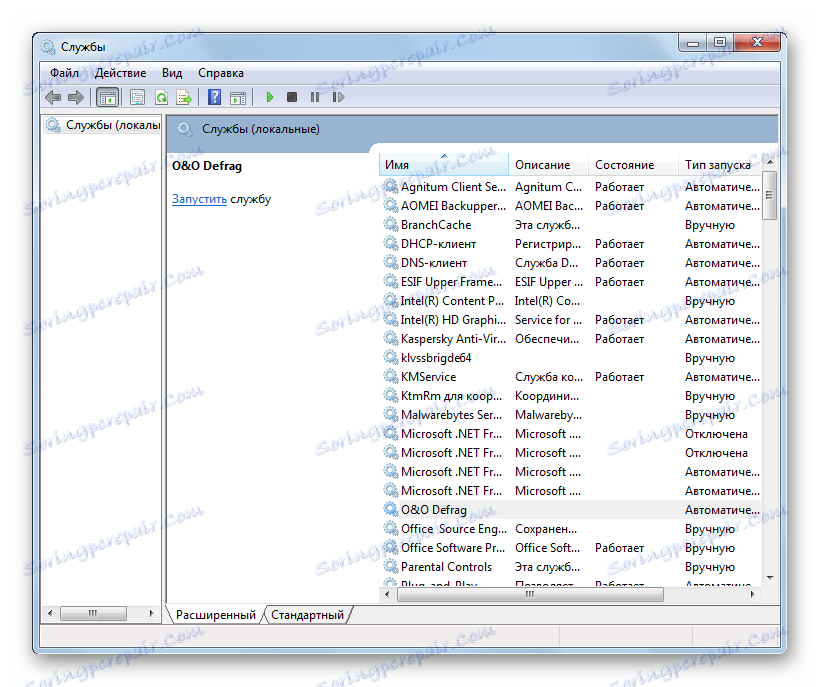Click Работает status of KMService row
This screenshot has width=820, height=687.
coord(619,376)
